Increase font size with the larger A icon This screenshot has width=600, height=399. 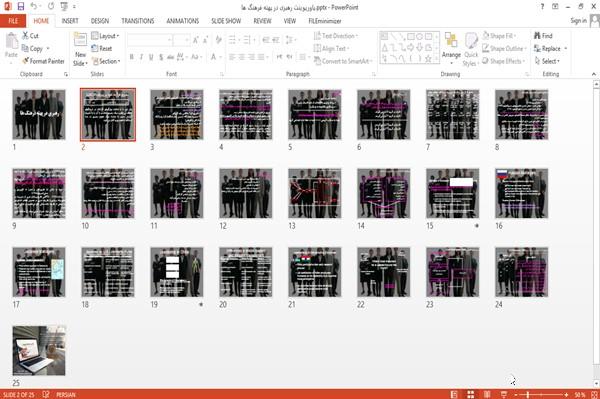coord(196,40)
